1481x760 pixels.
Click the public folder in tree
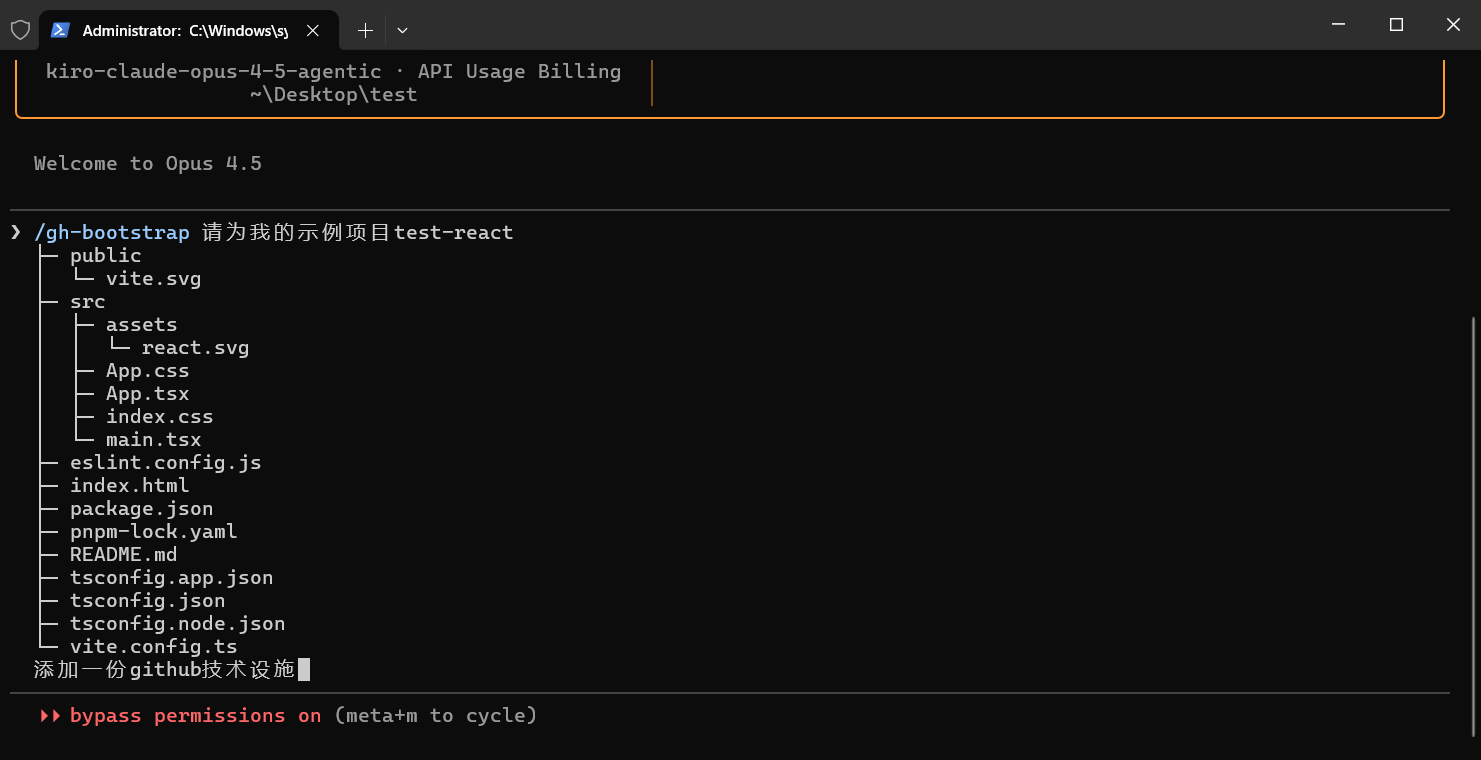[105, 256]
